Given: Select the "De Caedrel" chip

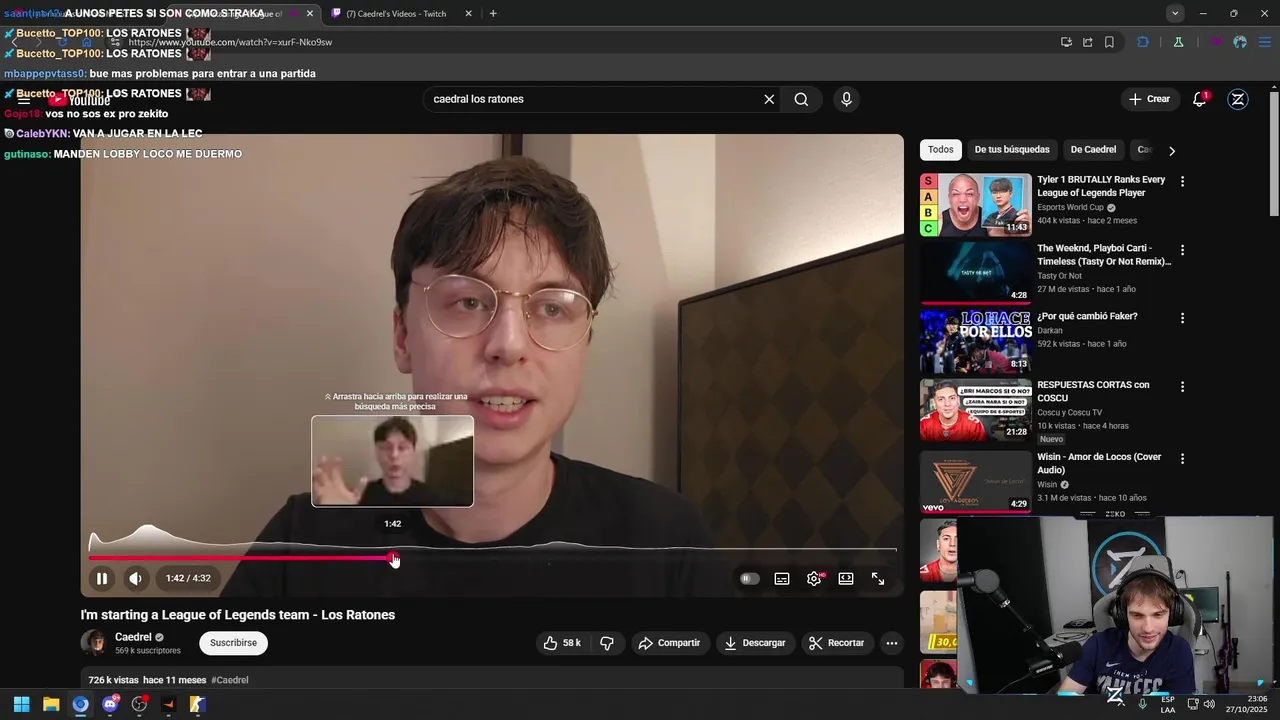Looking at the screenshot, I should 1093,150.
